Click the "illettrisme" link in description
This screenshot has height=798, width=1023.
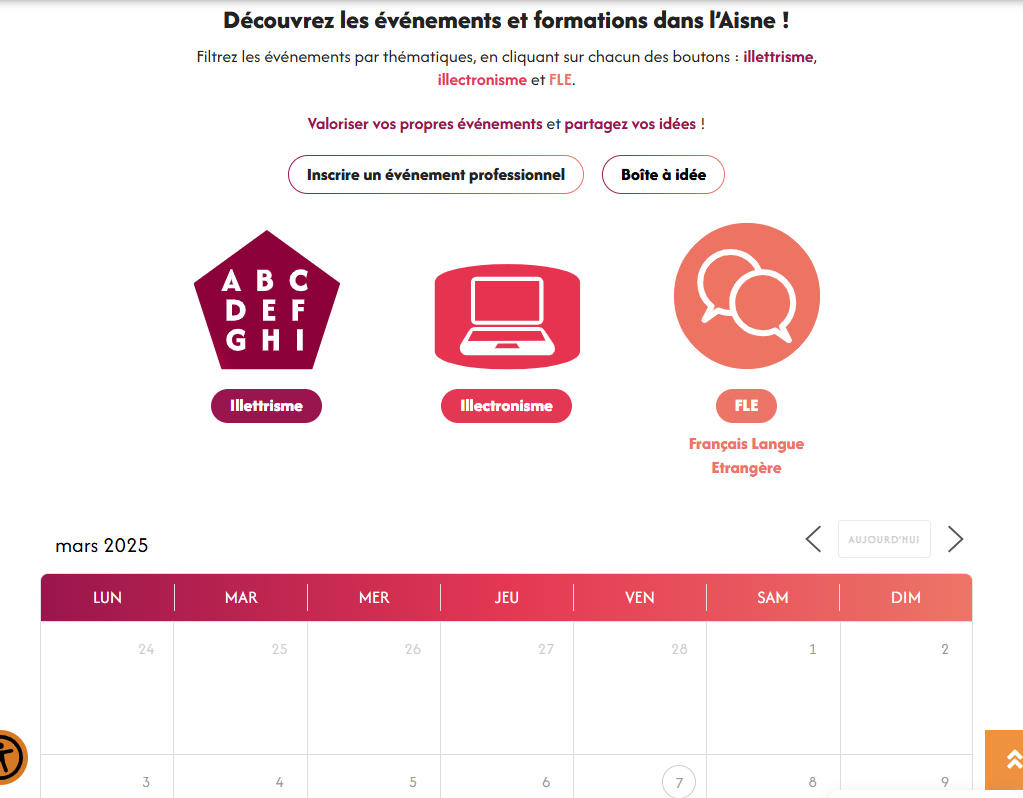(x=778, y=57)
